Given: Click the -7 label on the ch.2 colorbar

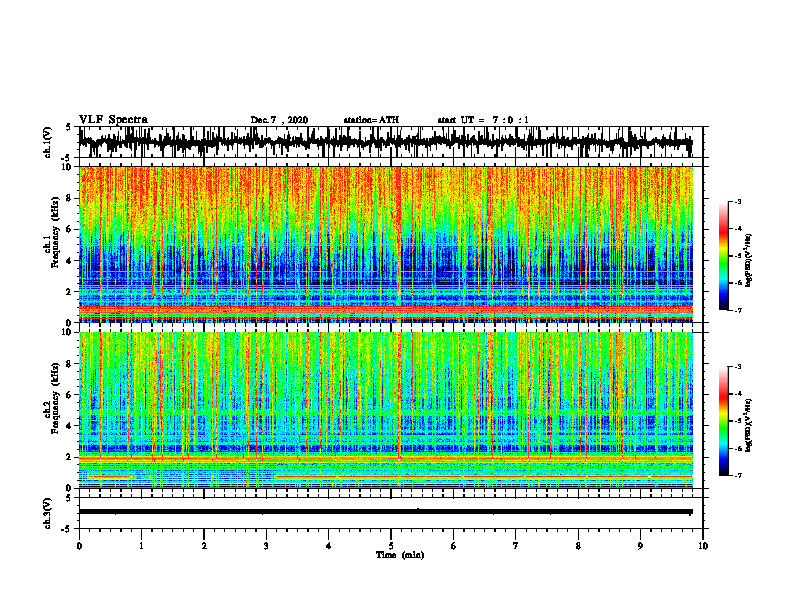Looking at the screenshot, I should 737,475.
